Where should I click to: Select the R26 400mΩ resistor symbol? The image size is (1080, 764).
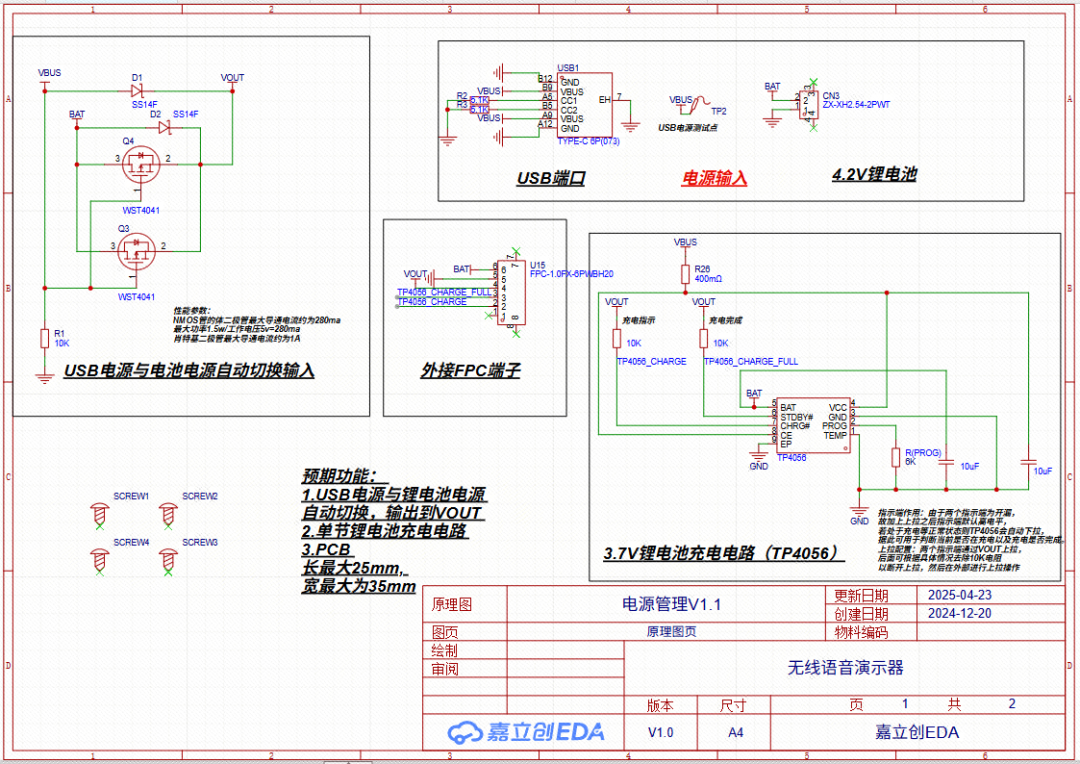[685, 274]
